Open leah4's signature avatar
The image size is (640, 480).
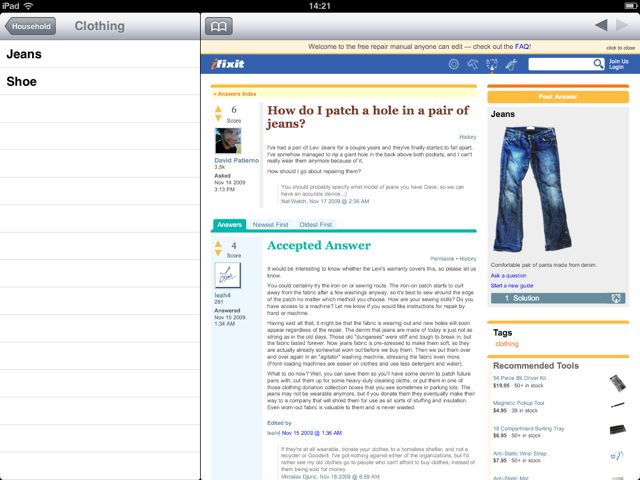point(228,276)
